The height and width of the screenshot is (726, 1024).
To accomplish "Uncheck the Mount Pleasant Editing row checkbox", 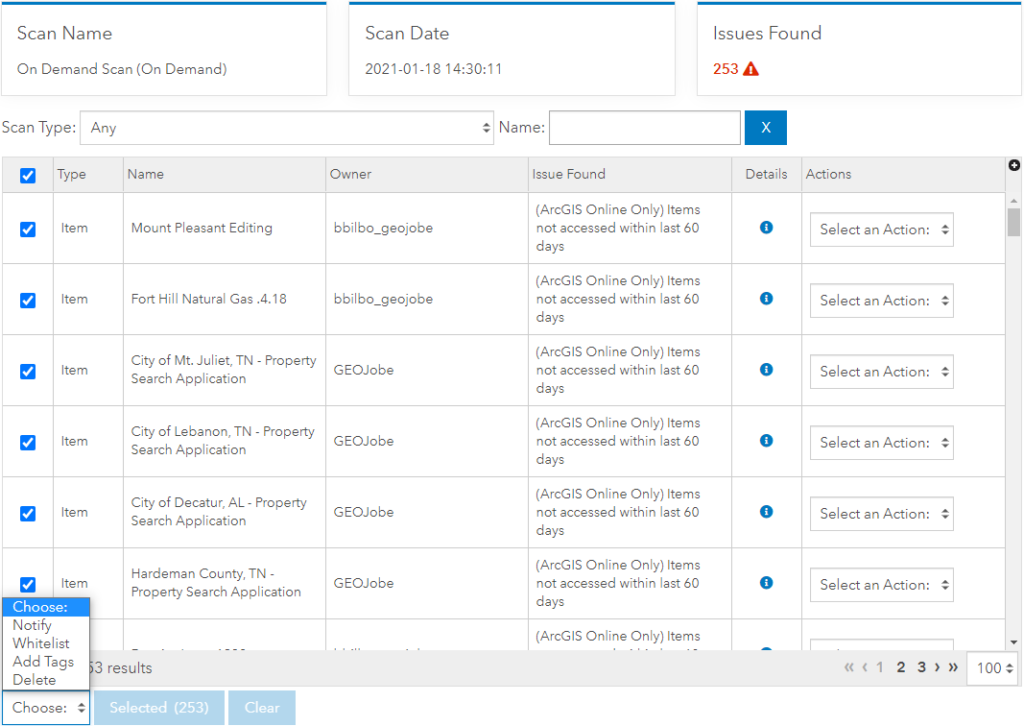I will [x=28, y=229].
